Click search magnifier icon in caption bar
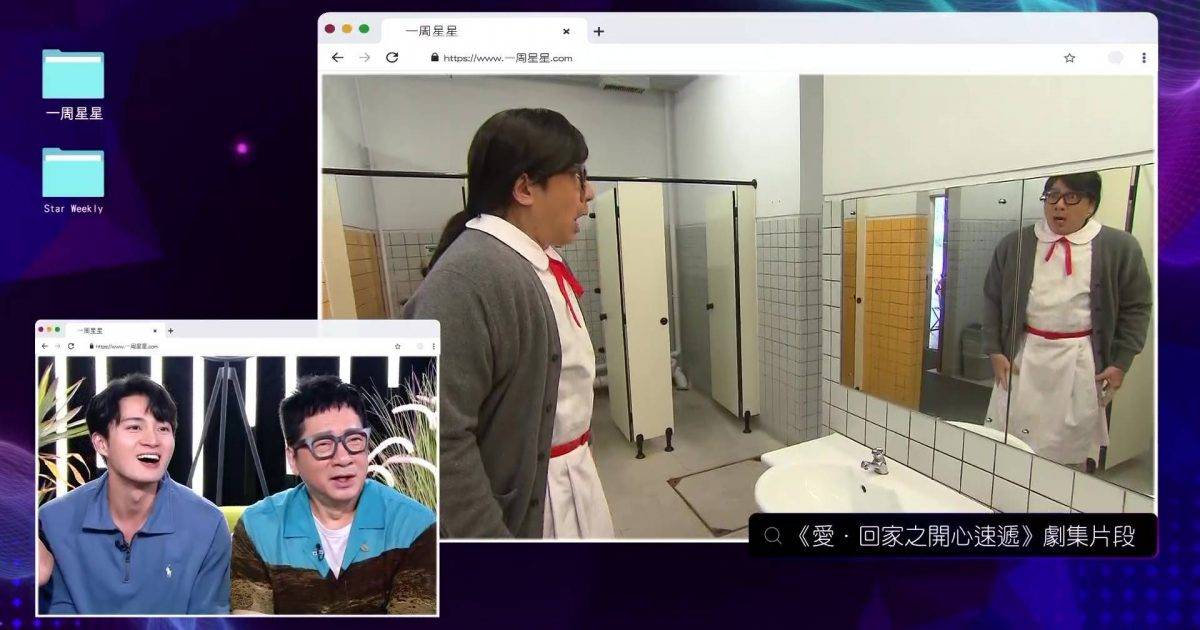Image resolution: width=1200 pixels, height=630 pixels. point(772,536)
